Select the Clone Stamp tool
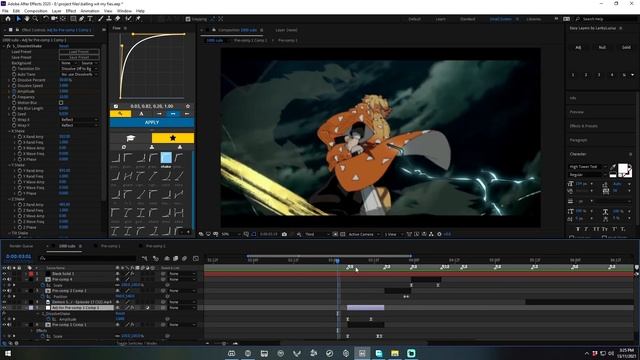The width and height of the screenshot is (640, 360). point(109,19)
